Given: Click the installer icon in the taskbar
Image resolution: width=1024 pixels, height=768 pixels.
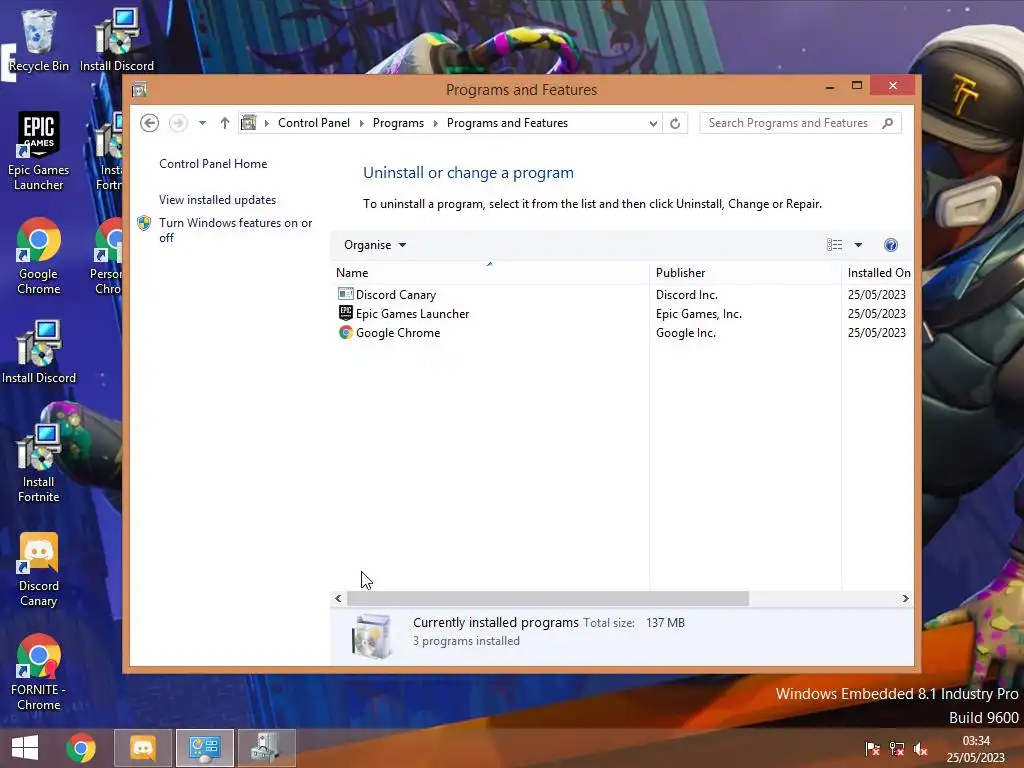Looking at the screenshot, I should click(266, 748).
